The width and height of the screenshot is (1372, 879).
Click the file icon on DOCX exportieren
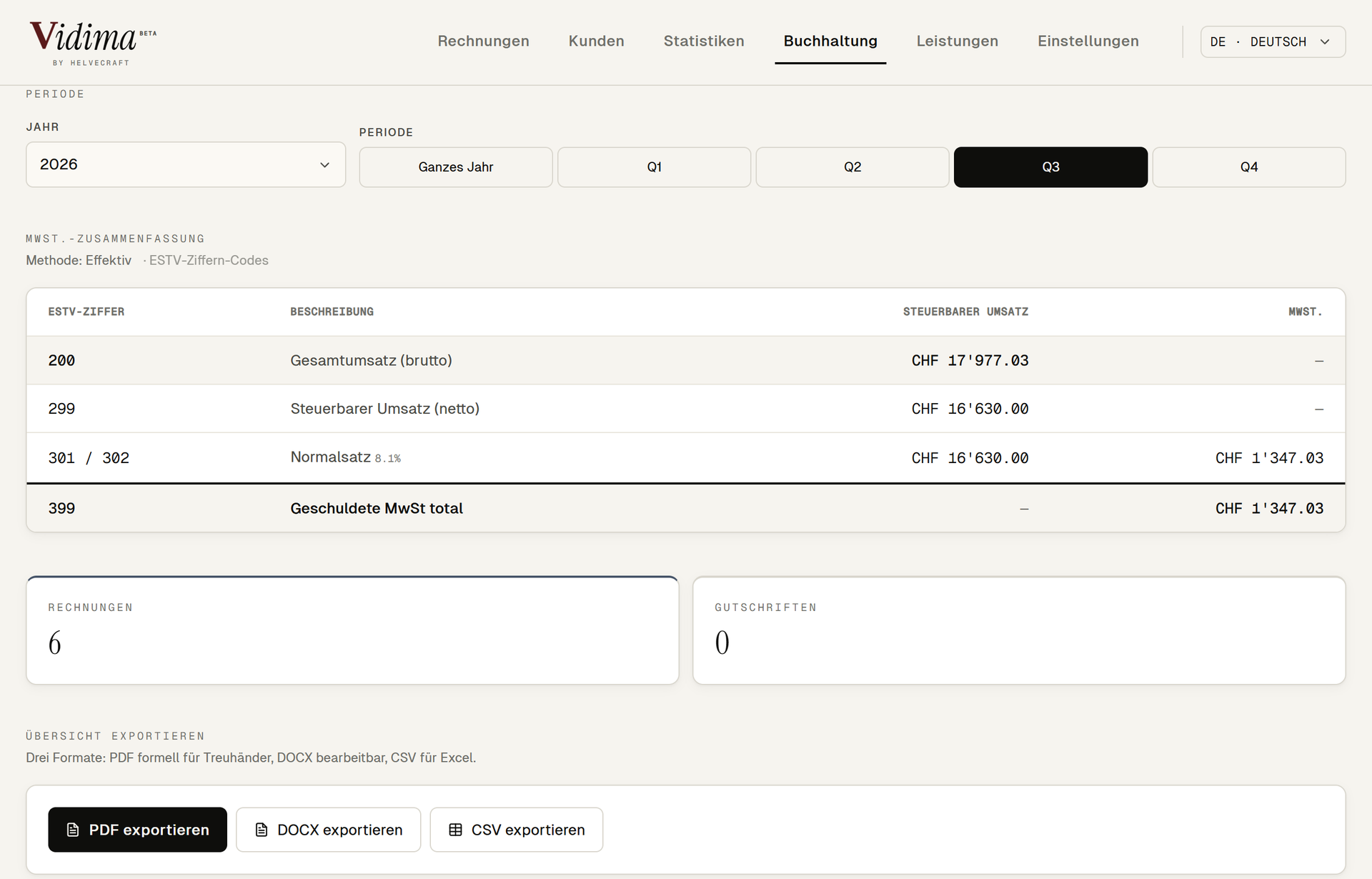262,830
